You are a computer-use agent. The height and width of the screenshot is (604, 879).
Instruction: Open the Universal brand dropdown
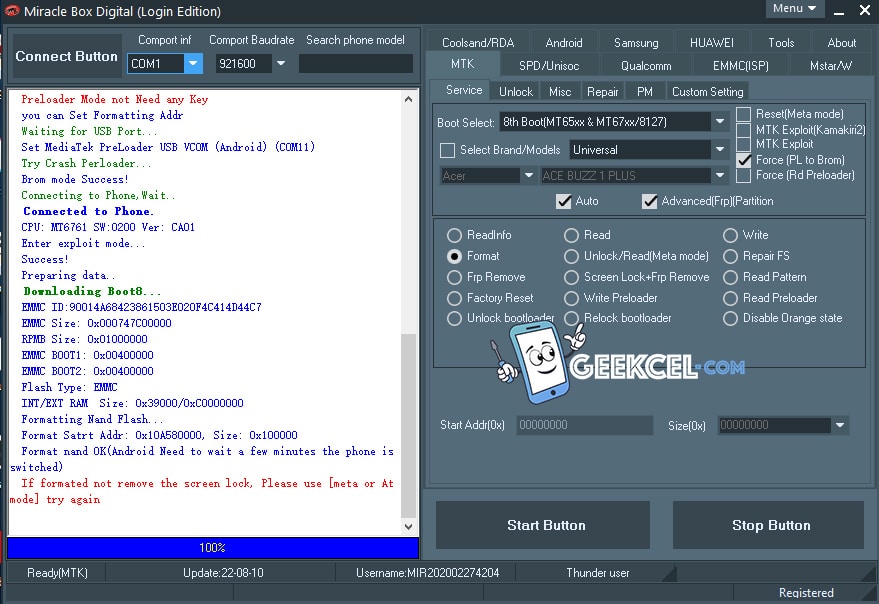pos(720,150)
